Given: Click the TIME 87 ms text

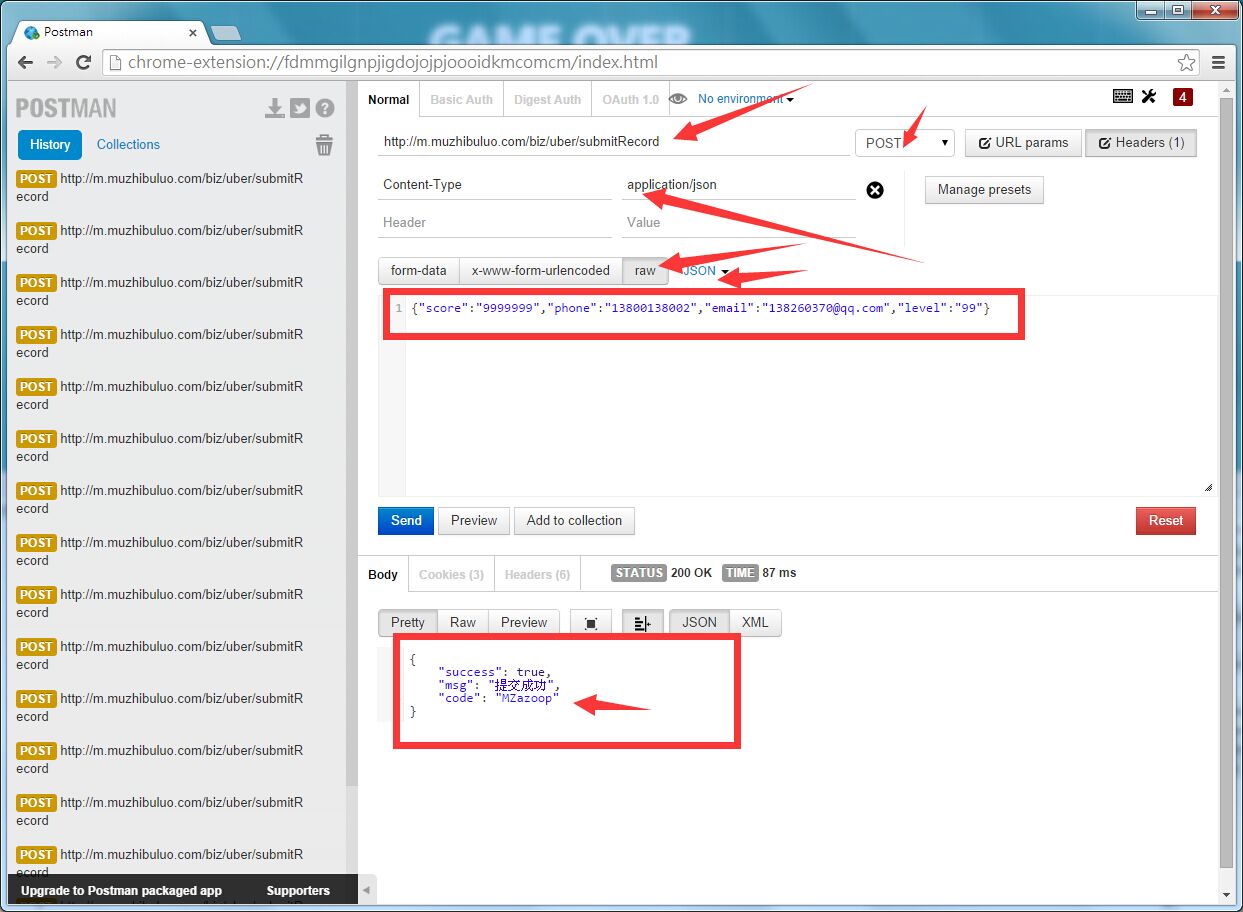Looking at the screenshot, I should pos(760,573).
